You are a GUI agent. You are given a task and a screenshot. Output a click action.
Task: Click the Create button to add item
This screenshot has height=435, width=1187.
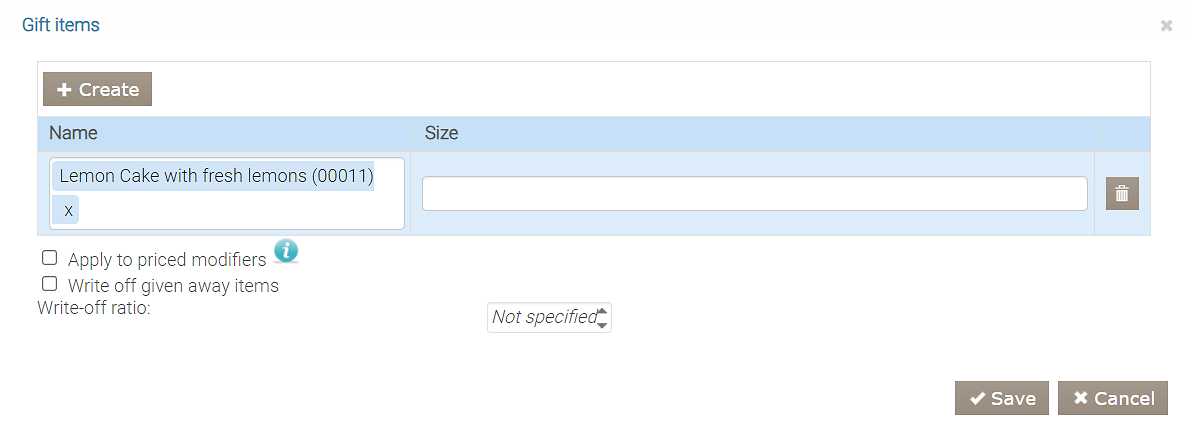pos(97,89)
